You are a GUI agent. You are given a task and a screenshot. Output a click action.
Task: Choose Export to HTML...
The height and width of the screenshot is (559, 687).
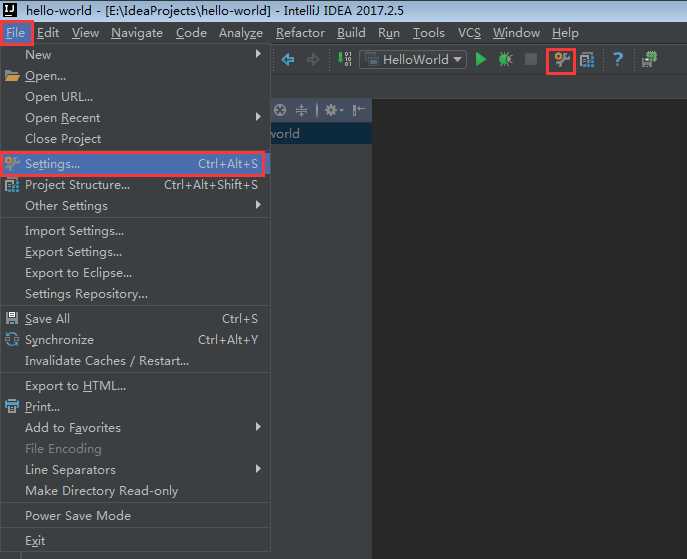click(x=135, y=386)
